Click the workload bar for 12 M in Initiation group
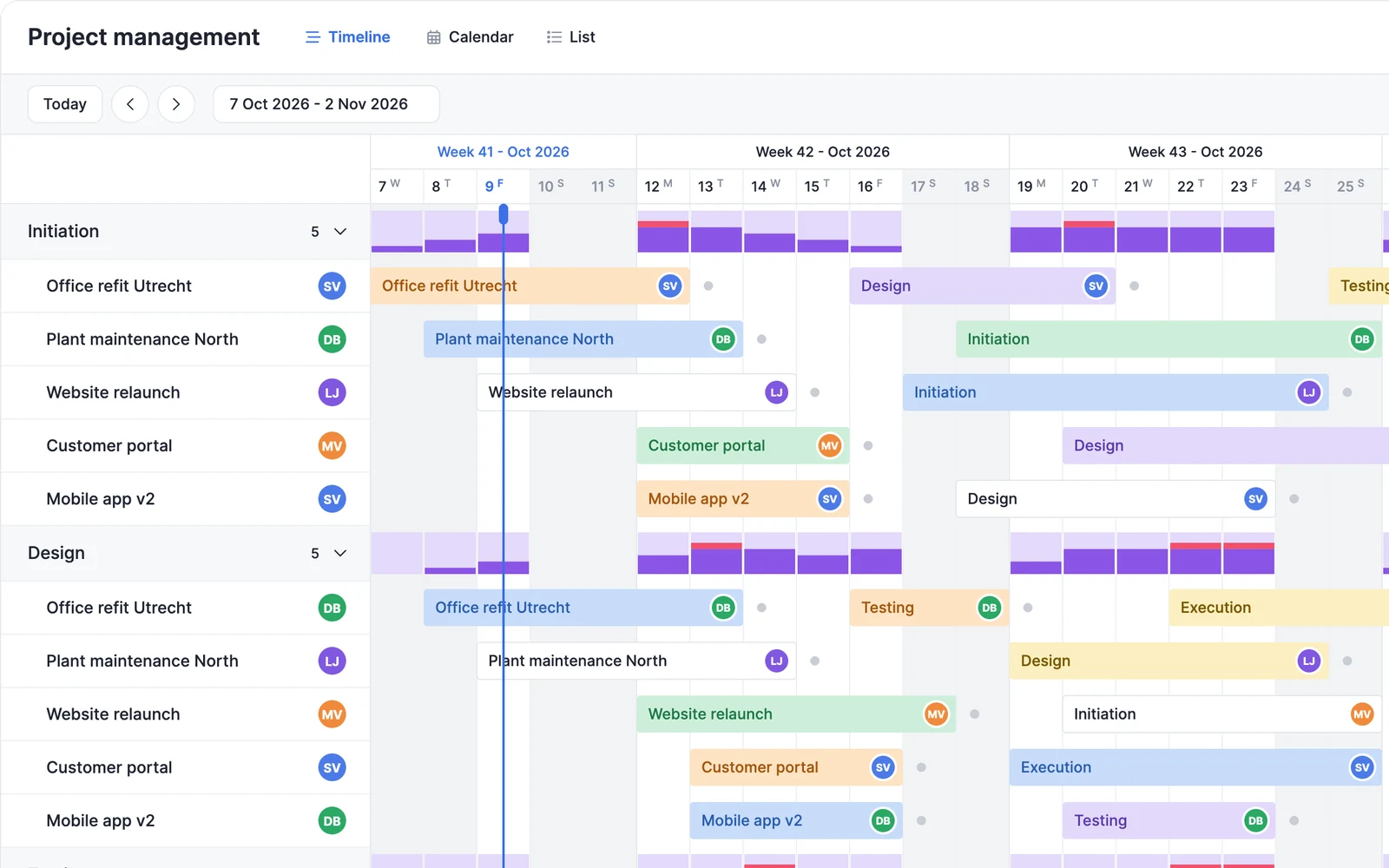Viewport: 1389px width, 868px height. click(663, 232)
